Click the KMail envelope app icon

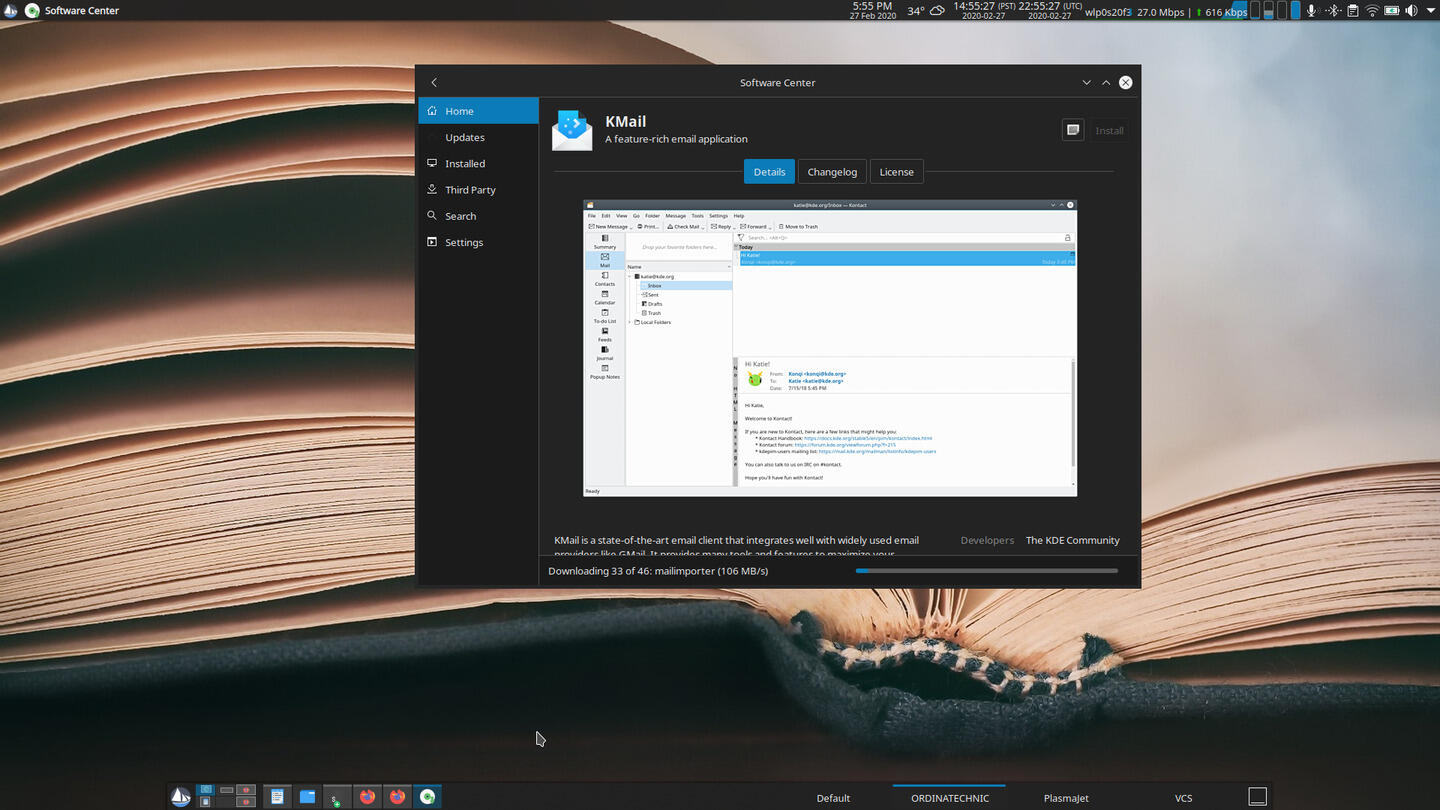pos(572,130)
